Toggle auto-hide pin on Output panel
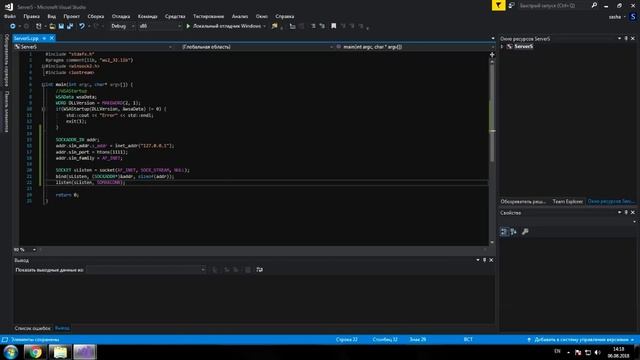640x360 pixels. [484, 260]
